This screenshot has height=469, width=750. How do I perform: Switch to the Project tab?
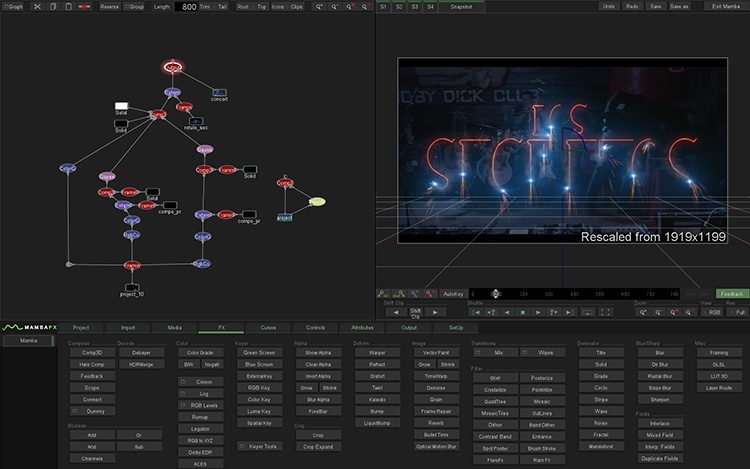[x=81, y=327]
